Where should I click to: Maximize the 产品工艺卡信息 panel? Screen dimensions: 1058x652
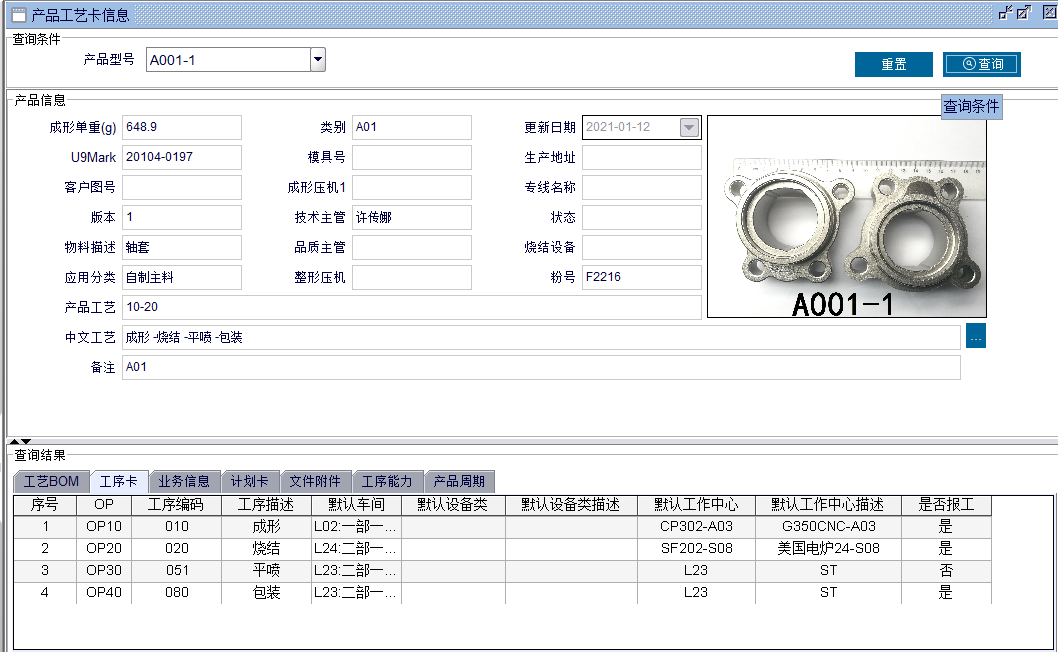(x=1023, y=13)
